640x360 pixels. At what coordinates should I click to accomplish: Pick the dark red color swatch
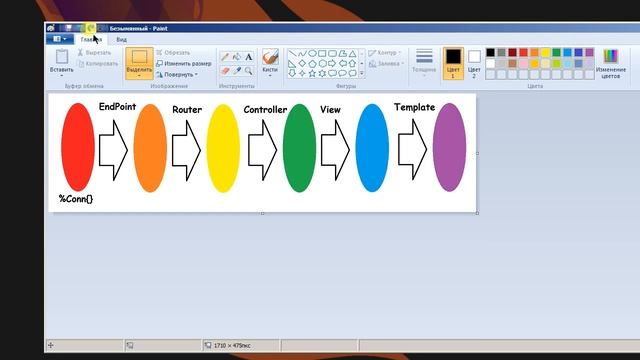pos(513,52)
